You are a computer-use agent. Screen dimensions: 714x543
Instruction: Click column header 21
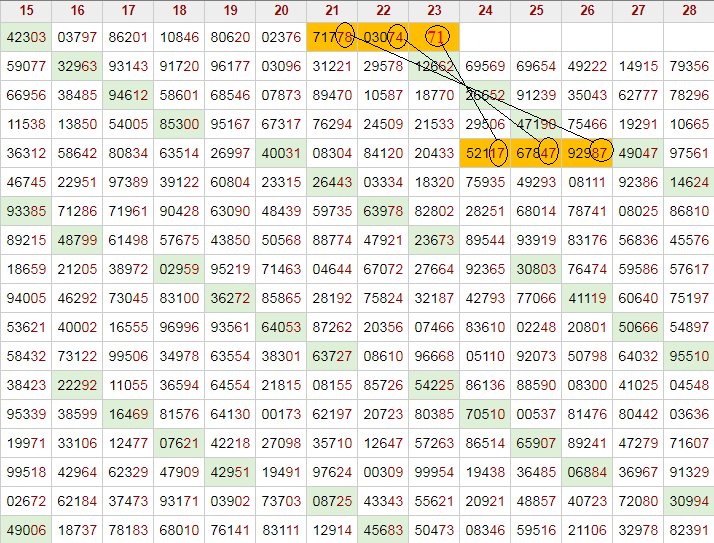(332, 10)
